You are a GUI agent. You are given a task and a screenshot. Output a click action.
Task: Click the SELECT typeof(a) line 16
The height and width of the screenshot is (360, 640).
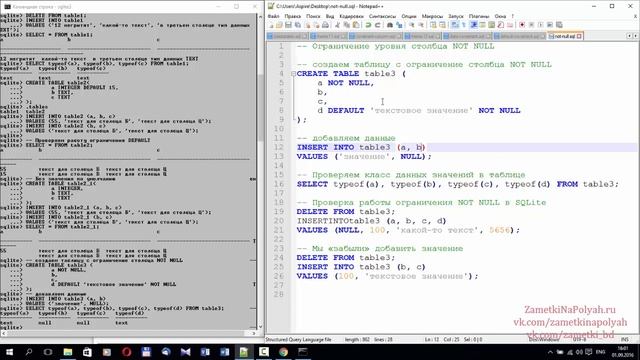(458, 184)
